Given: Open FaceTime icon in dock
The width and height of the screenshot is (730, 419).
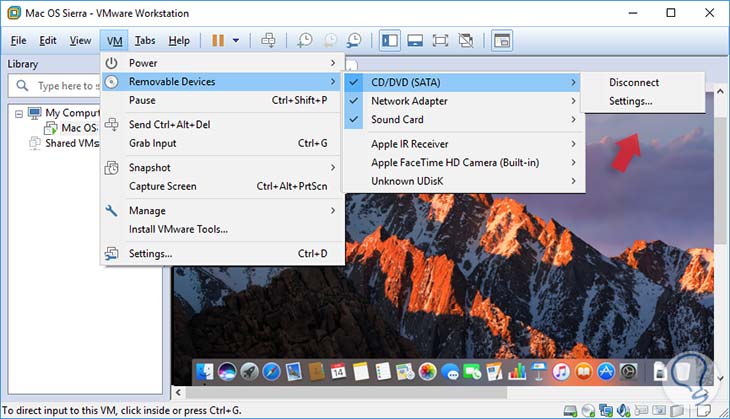Looking at the screenshot, I should (x=472, y=372).
